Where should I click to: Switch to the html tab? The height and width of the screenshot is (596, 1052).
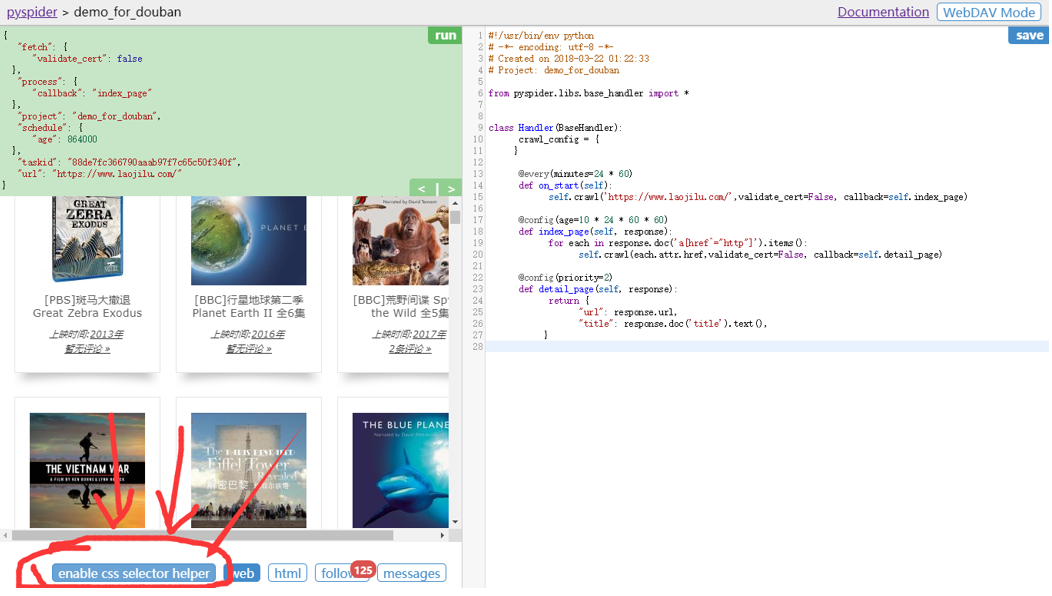(x=288, y=573)
